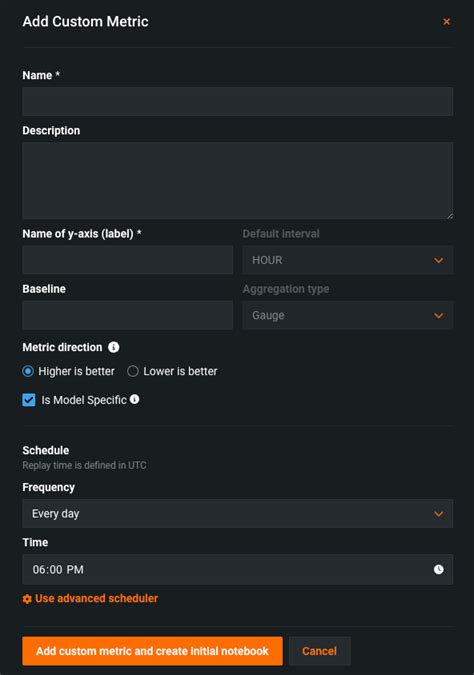Click the Default interval chevron arrow

pyautogui.click(x=438, y=260)
